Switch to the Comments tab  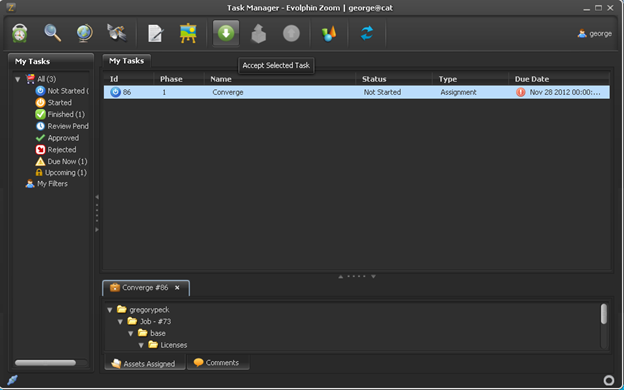coord(218,363)
